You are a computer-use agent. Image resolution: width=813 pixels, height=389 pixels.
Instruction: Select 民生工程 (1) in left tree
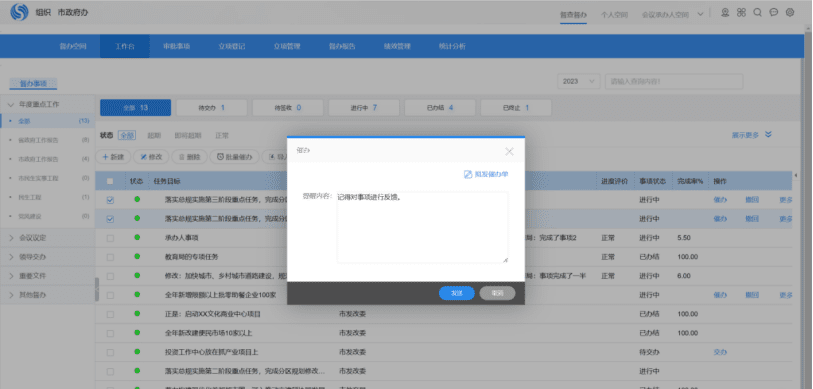pos(48,197)
